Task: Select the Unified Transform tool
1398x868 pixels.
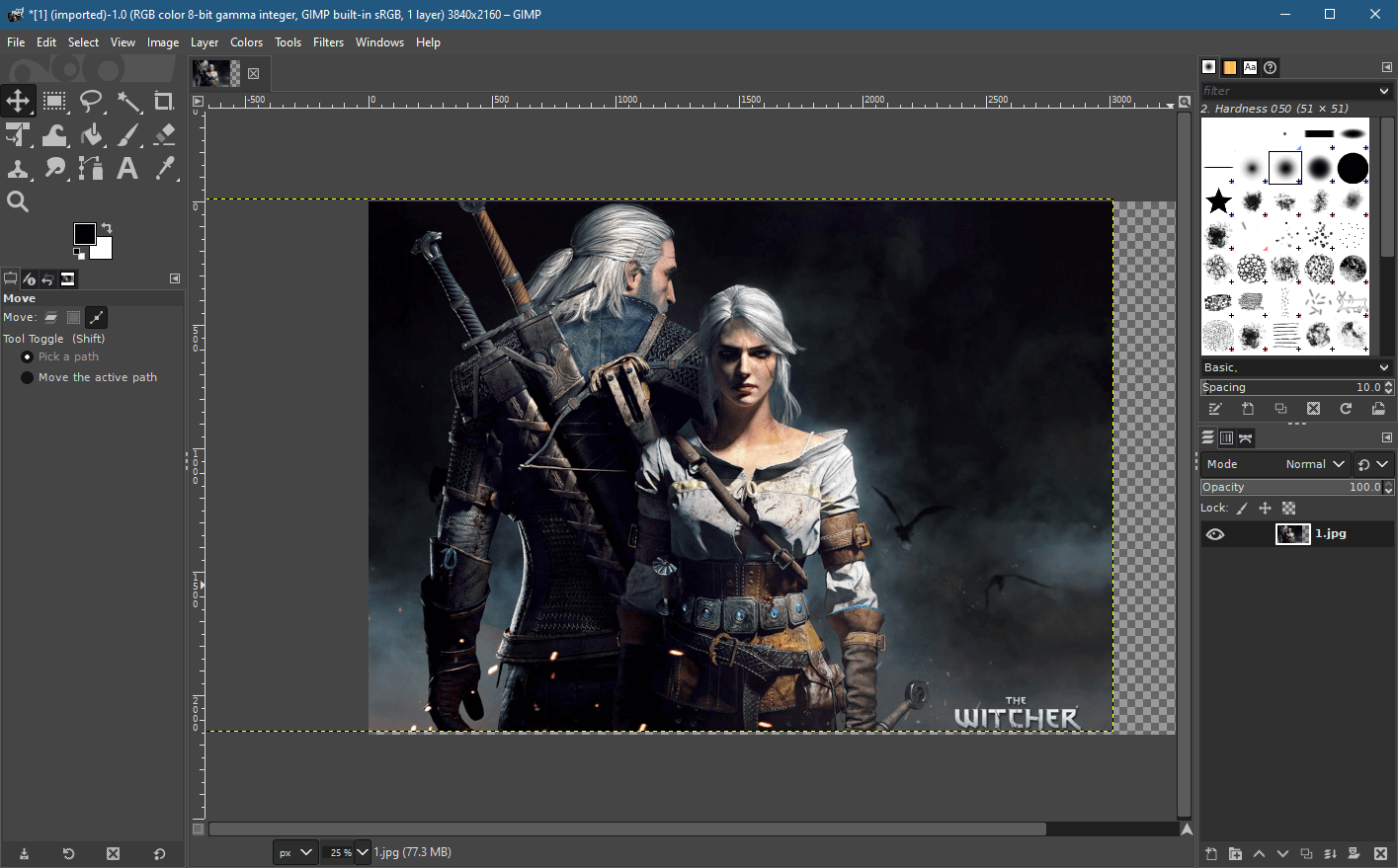Action: [18, 134]
